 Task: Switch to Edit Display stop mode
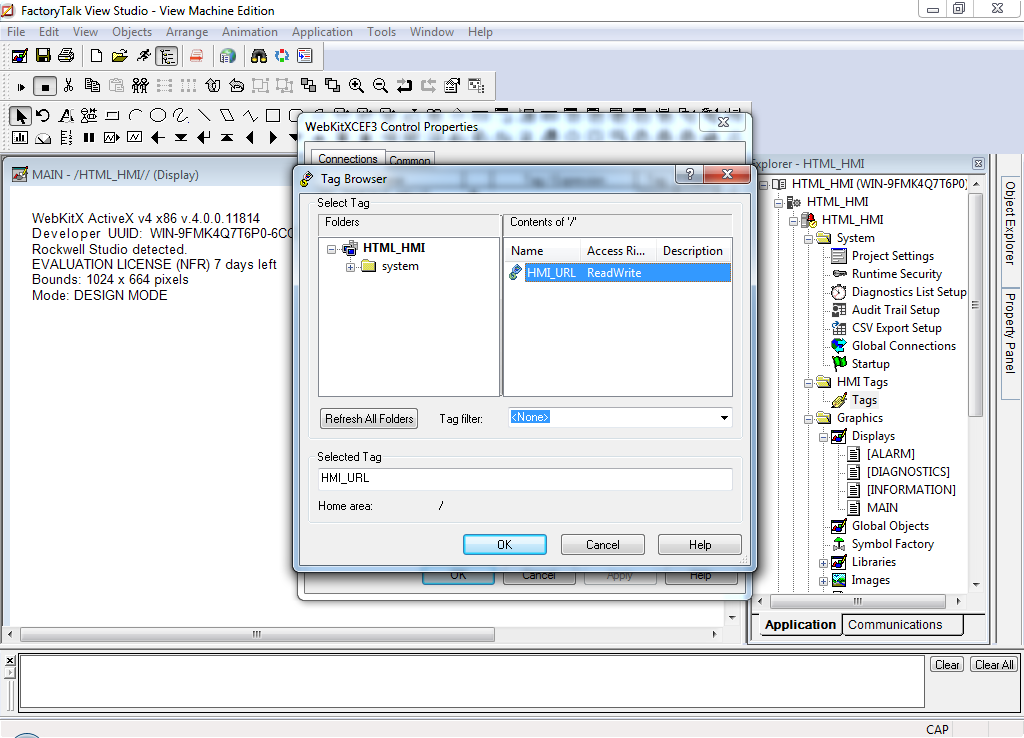pos(44,86)
